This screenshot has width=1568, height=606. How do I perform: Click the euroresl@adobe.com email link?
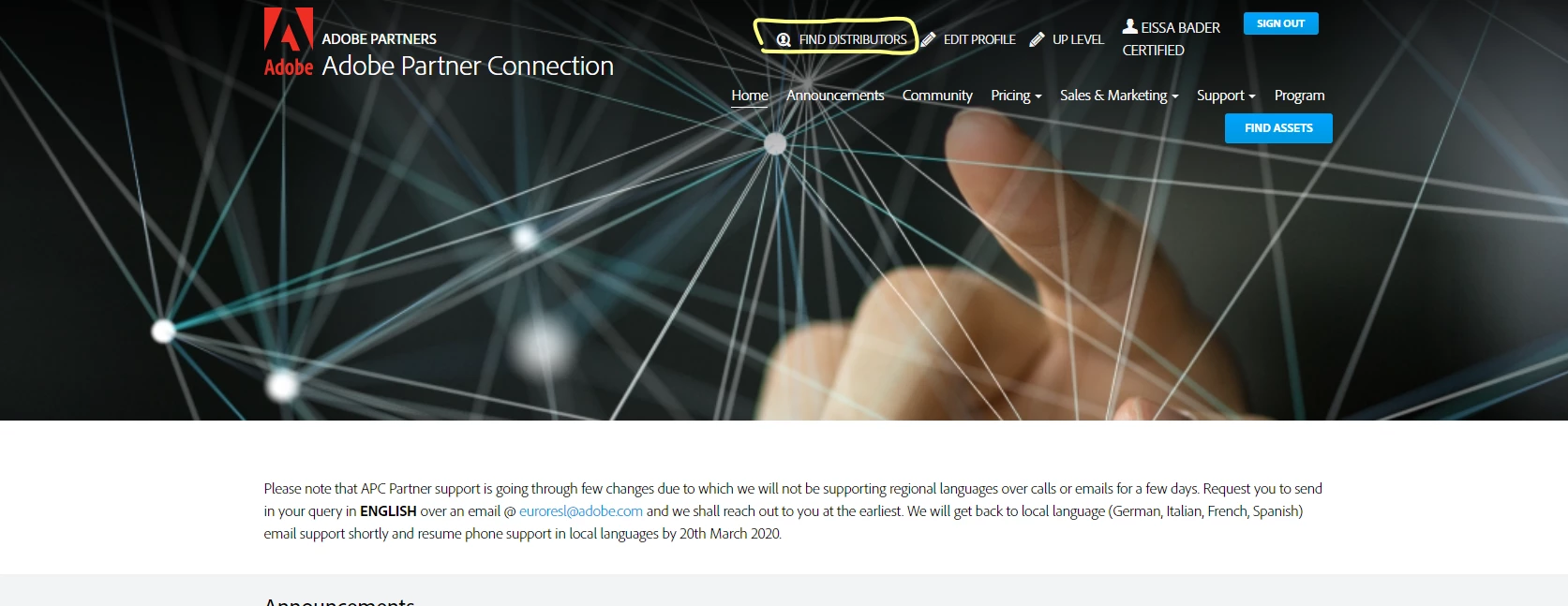[581, 511]
